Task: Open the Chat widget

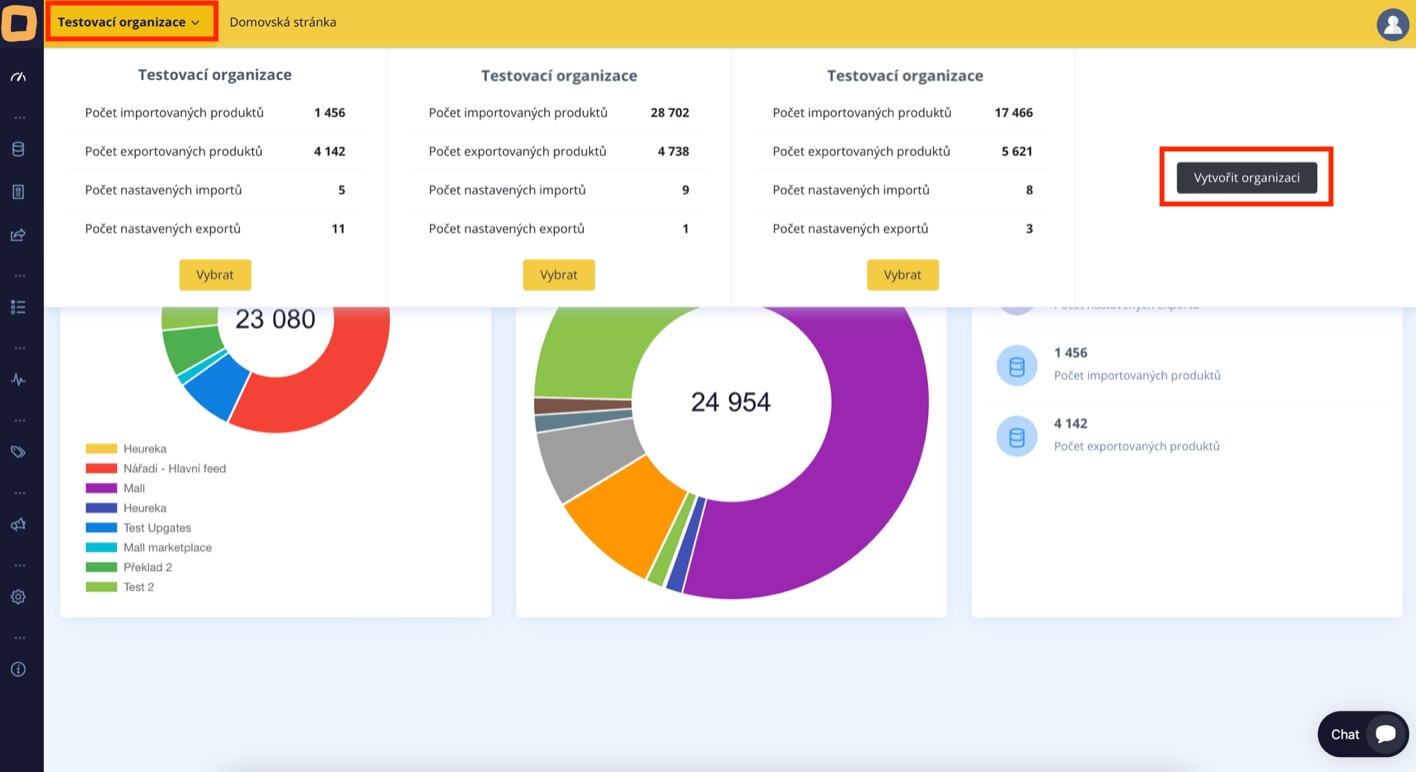Action: tap(1362, 734)
